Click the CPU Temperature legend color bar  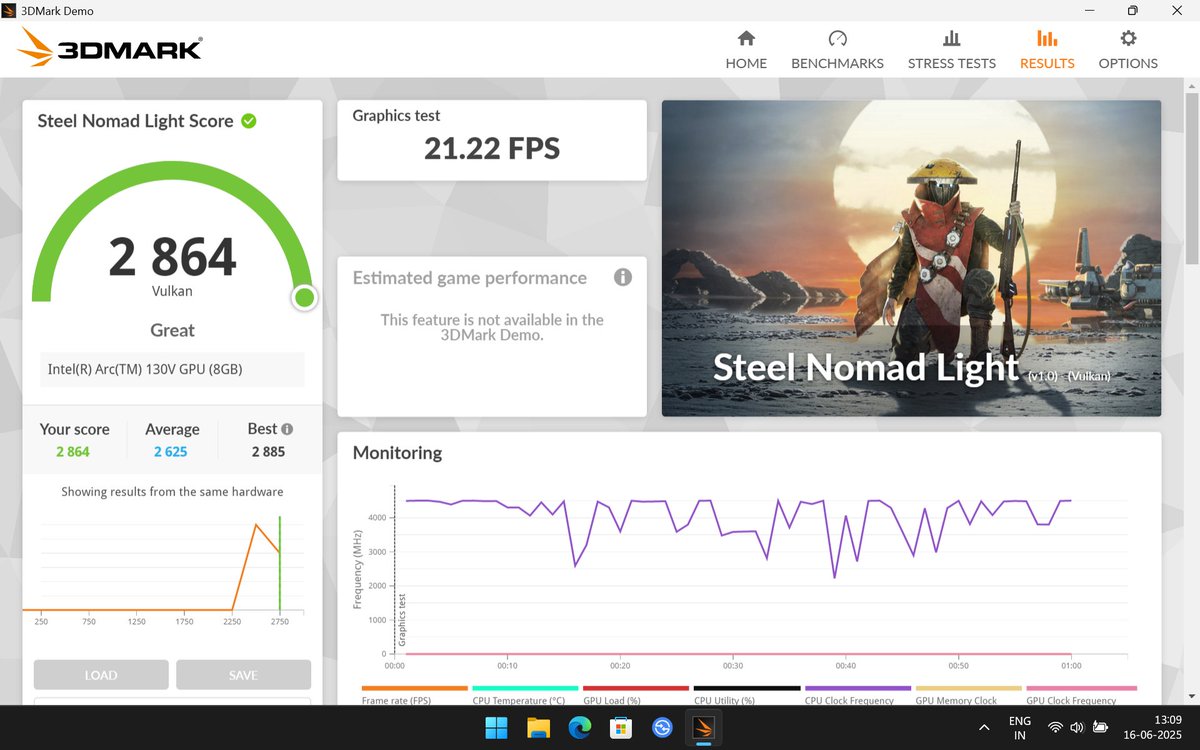pyautogui.click(x=525, y=688)
